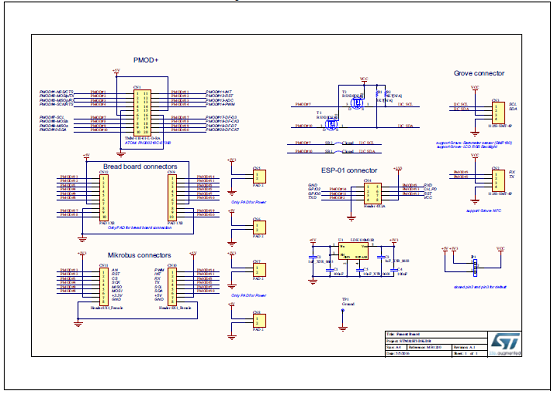The height and width of the screenshot is (394, 554).
Task: Select the large PMOD+ 20-pin connector
Action: (x=142, y=113)
